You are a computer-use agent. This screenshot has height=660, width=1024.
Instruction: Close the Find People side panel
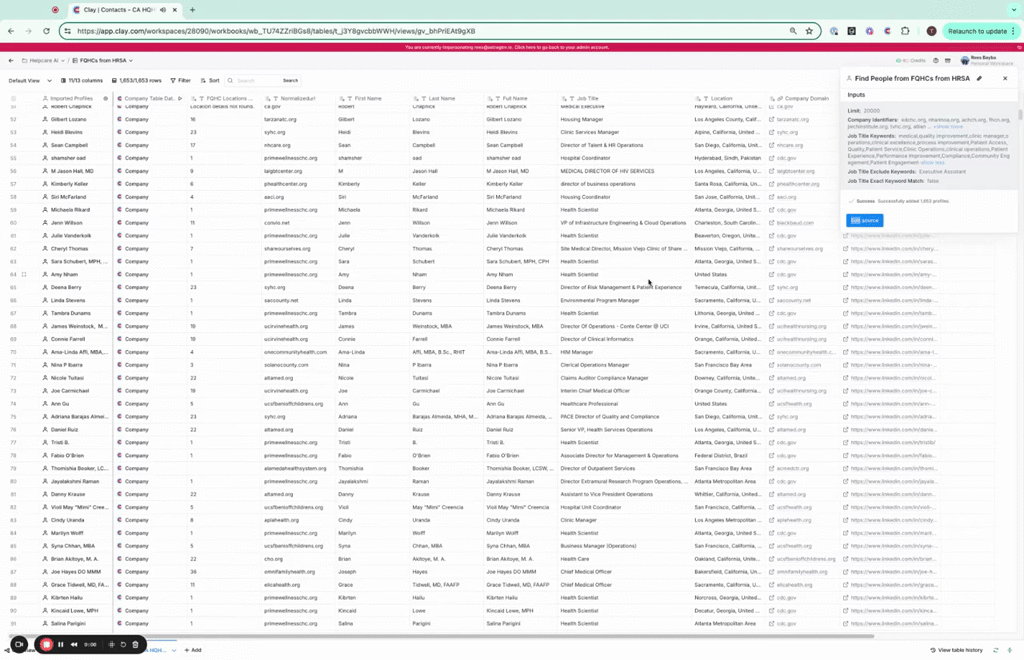(1005, 78)
